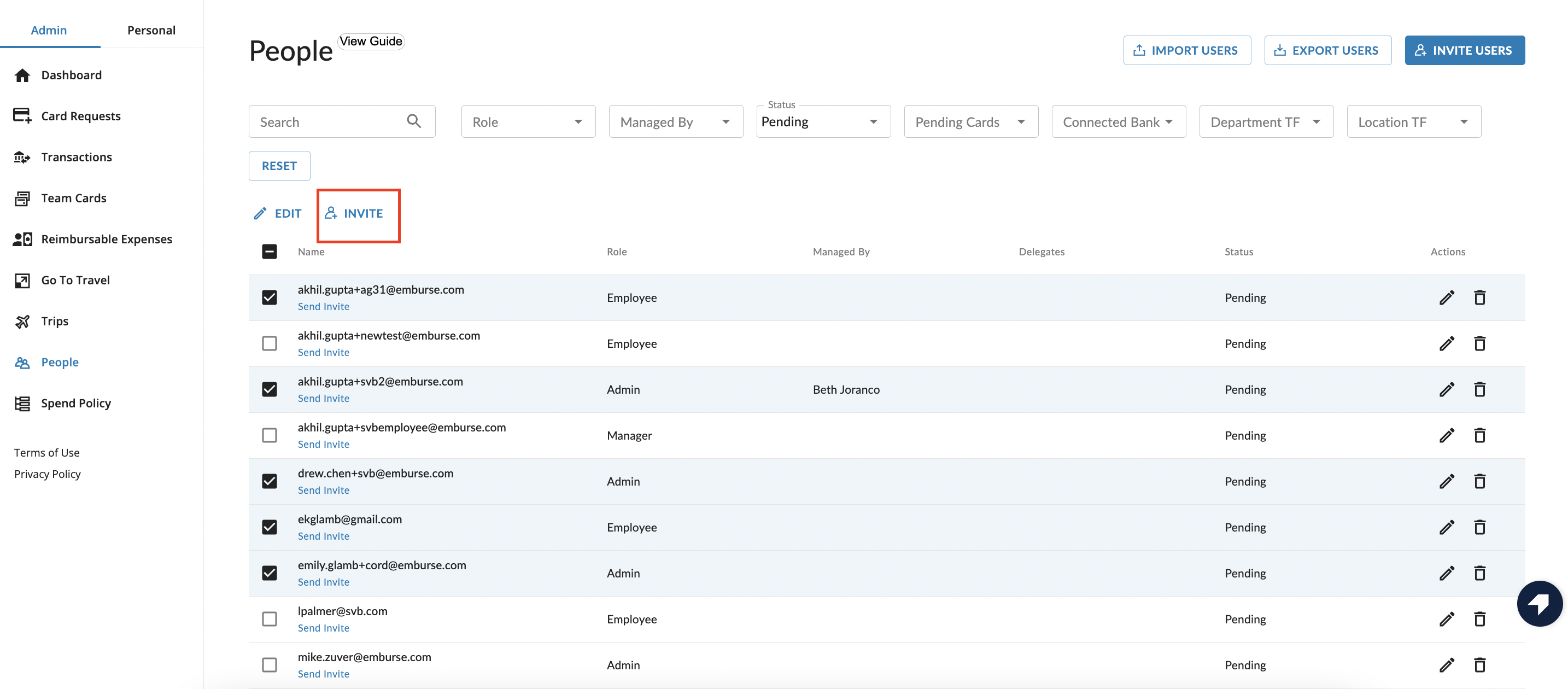Toggle checkbox for akhil.gupta+newtest@emburse.com
1568x689 pixels.
[x=268, y=342]
